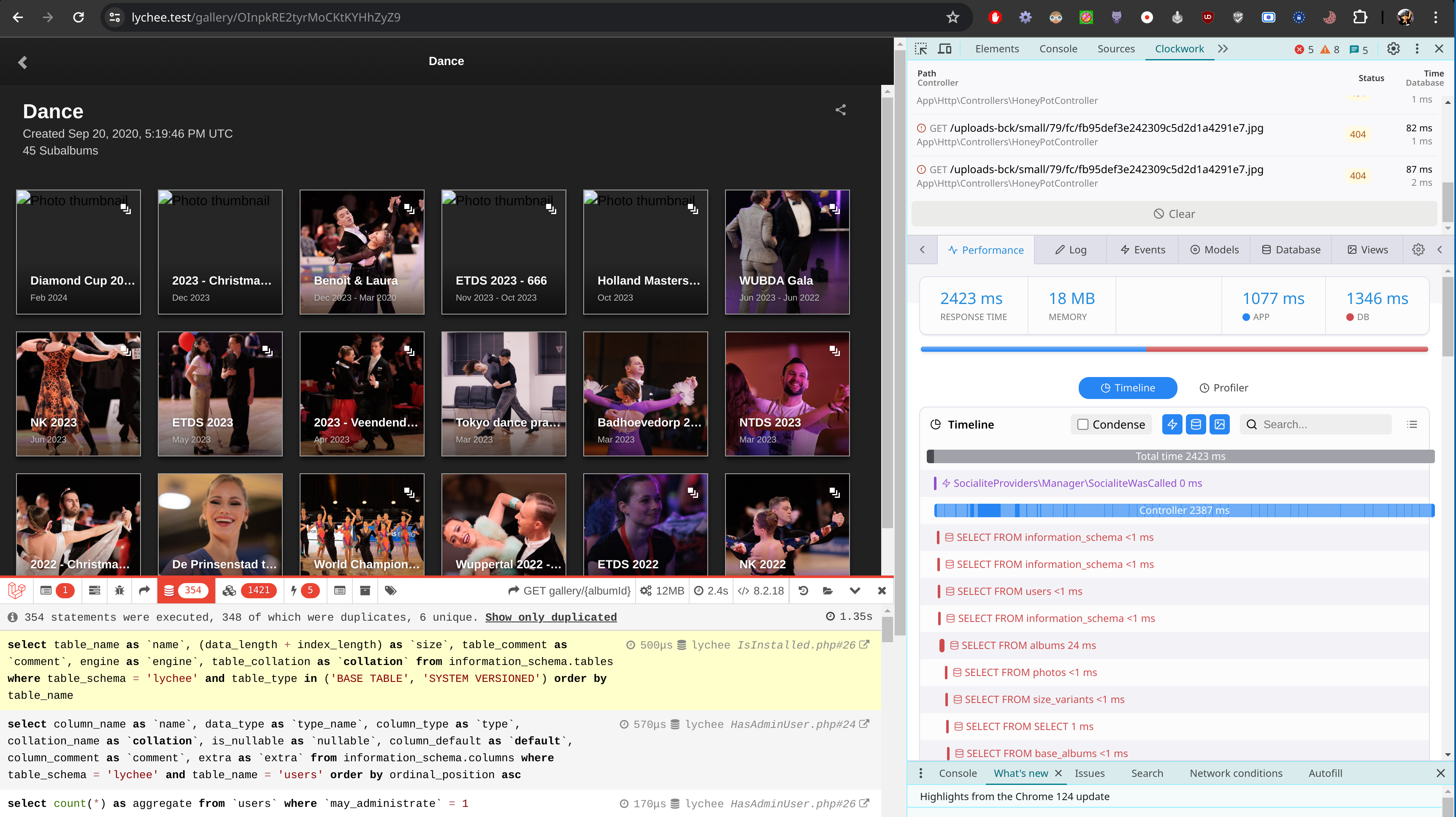Toggle the Condense checkbox in Timeline
Viewport: 1456px width, 817px height.
(x=1082, y=424)
